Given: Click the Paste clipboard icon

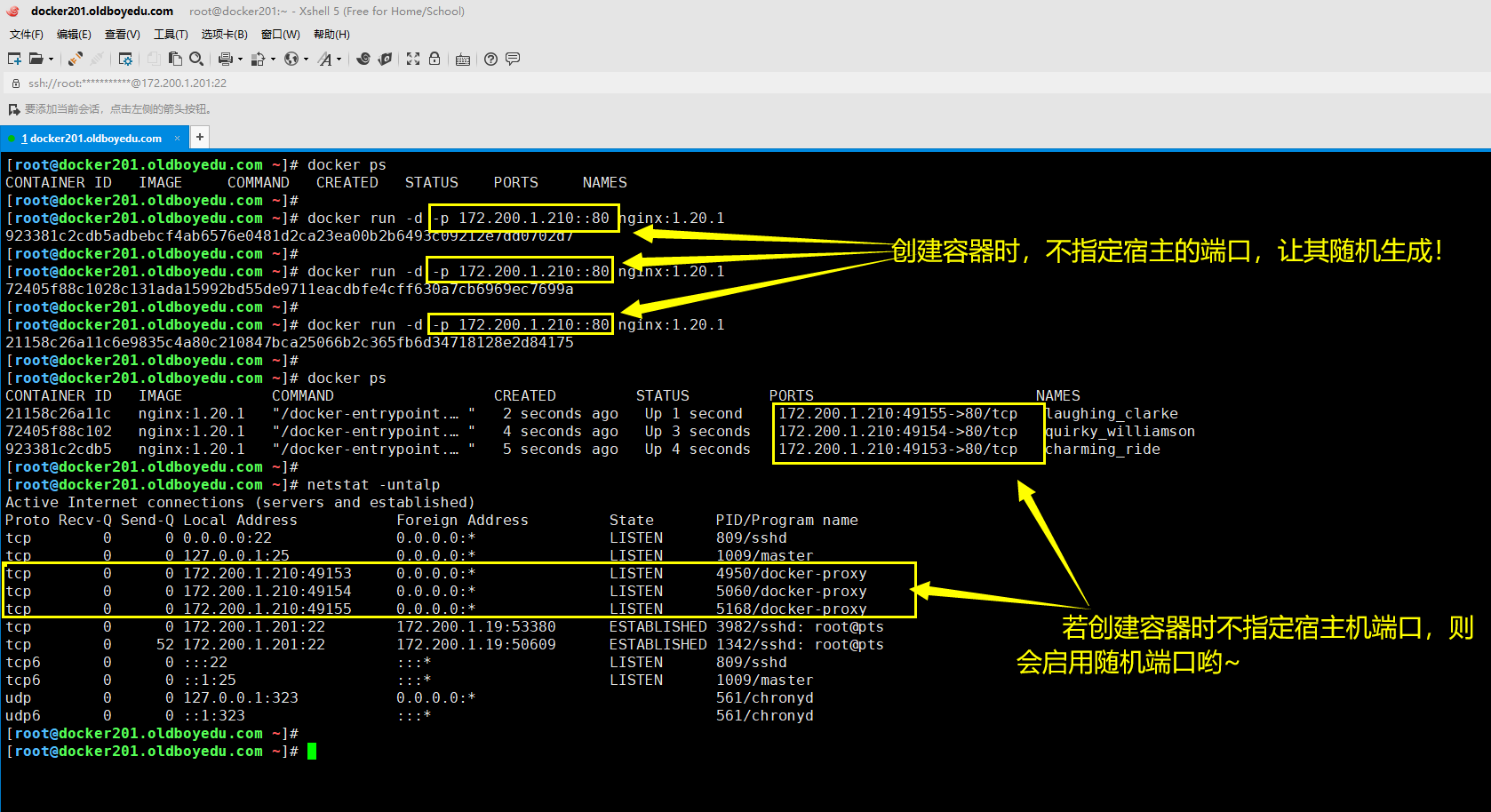Looking at the screenshot, I should point(175,59).
